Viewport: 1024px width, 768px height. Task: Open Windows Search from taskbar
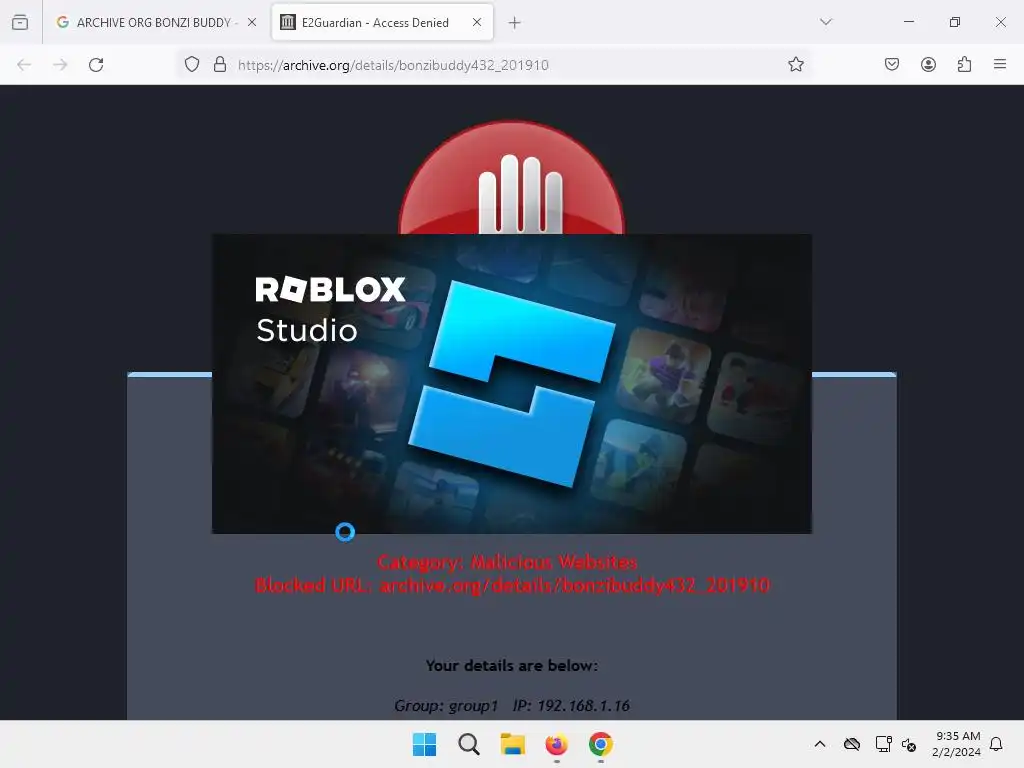click(469, 744)
